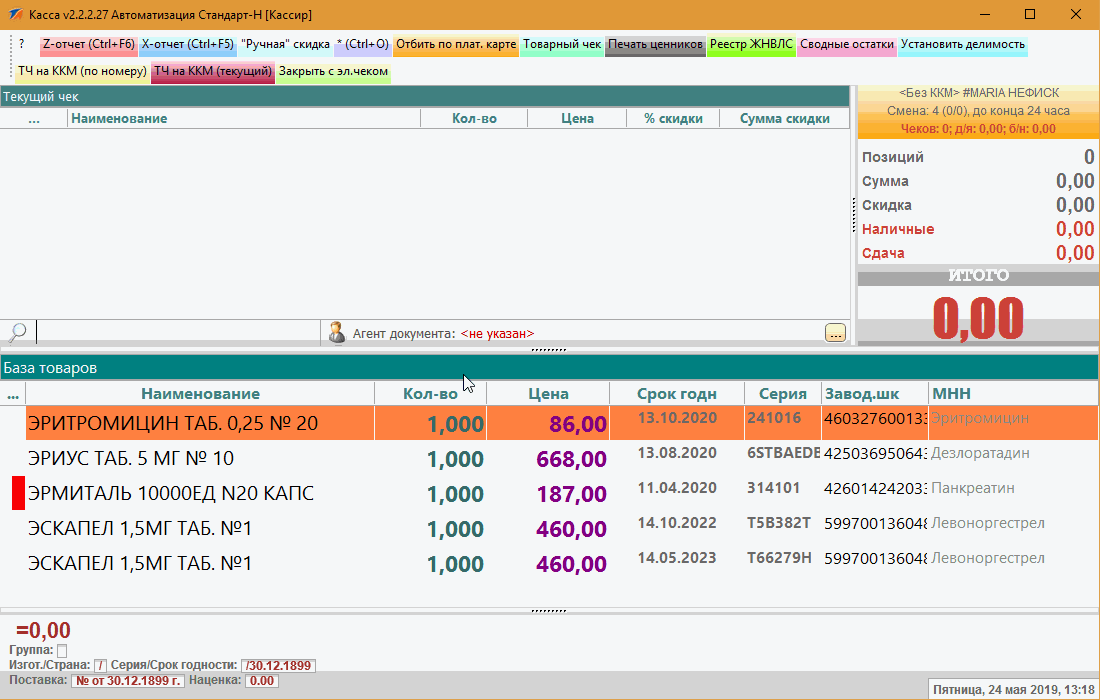The image size is (1100, 700).
Task: Click Печать ценников button
Action: (x=655, y=45)
